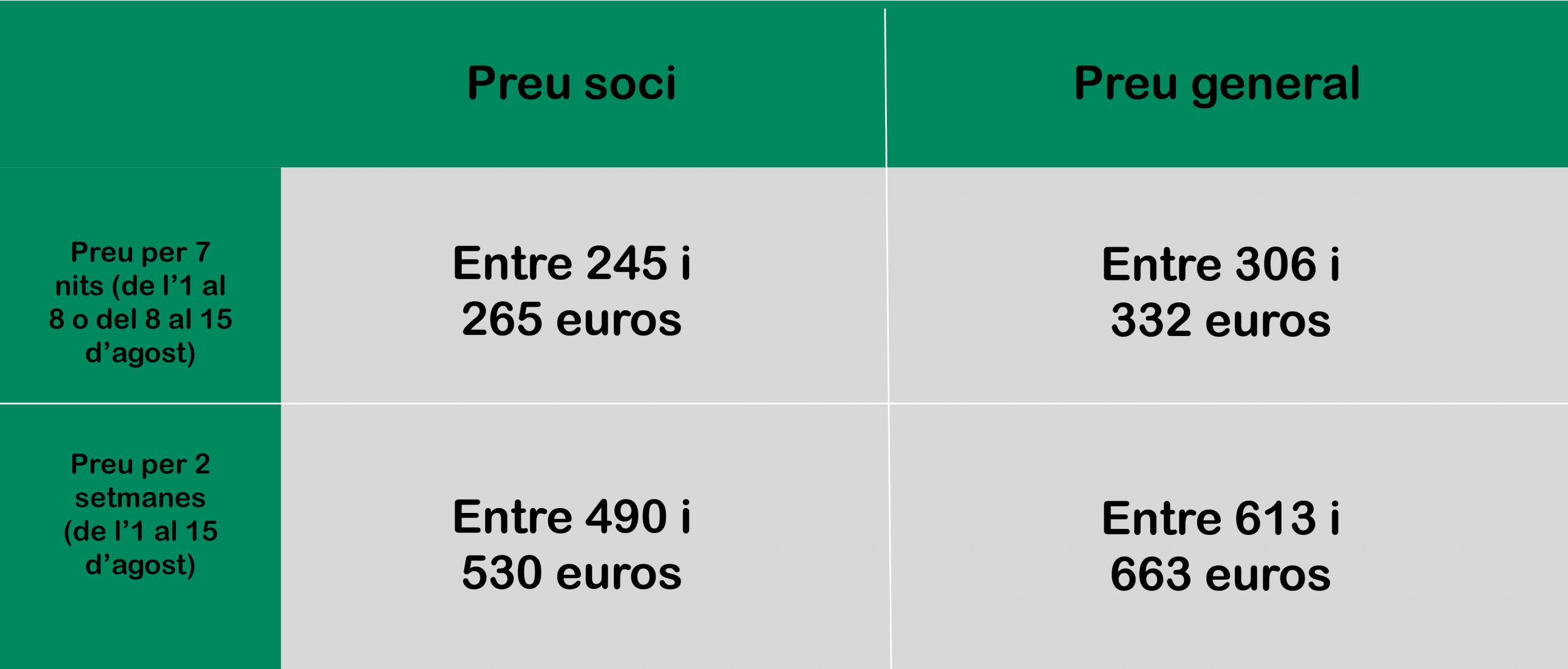The width and height of the screenshot is (1568, 669).
Task: Click the 'Preu soci' column header
Action: point(571,83)
